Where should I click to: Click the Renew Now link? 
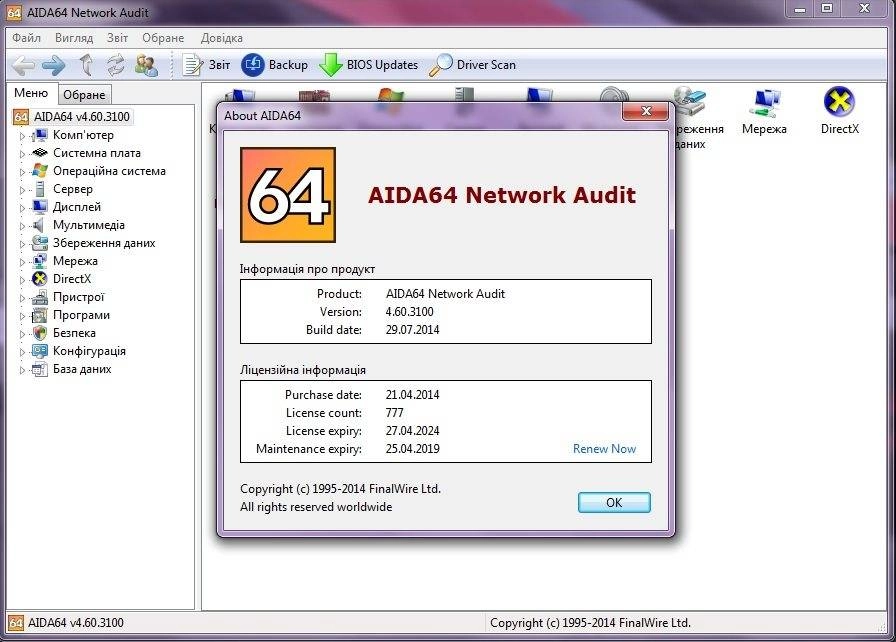[x=604, y=449]
